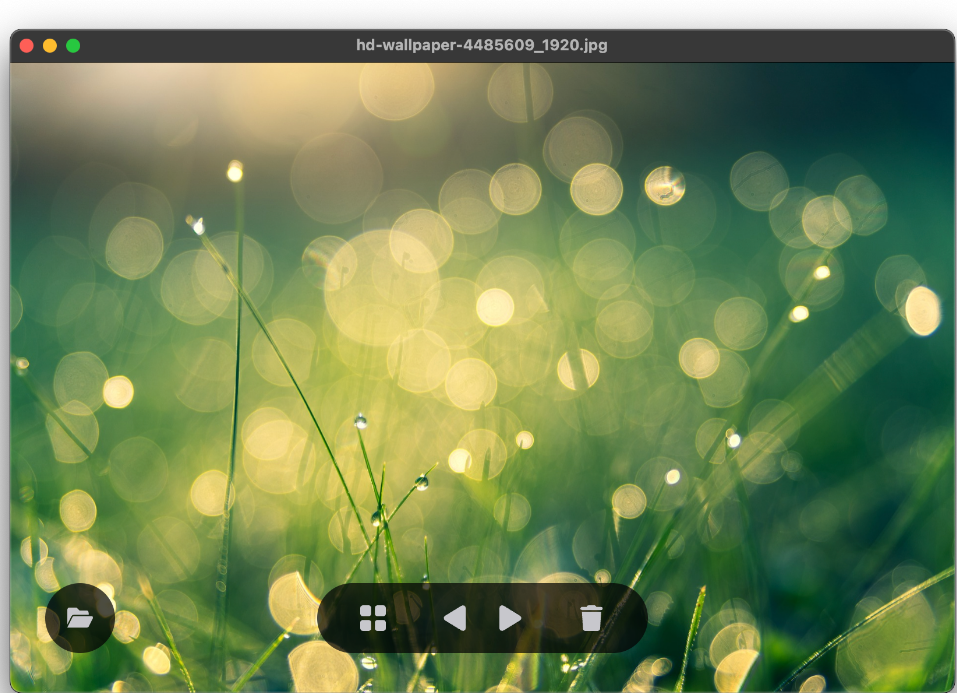The image size is (957, 693).
Task: Maximize the window with the green button
Action: (73, 45)
